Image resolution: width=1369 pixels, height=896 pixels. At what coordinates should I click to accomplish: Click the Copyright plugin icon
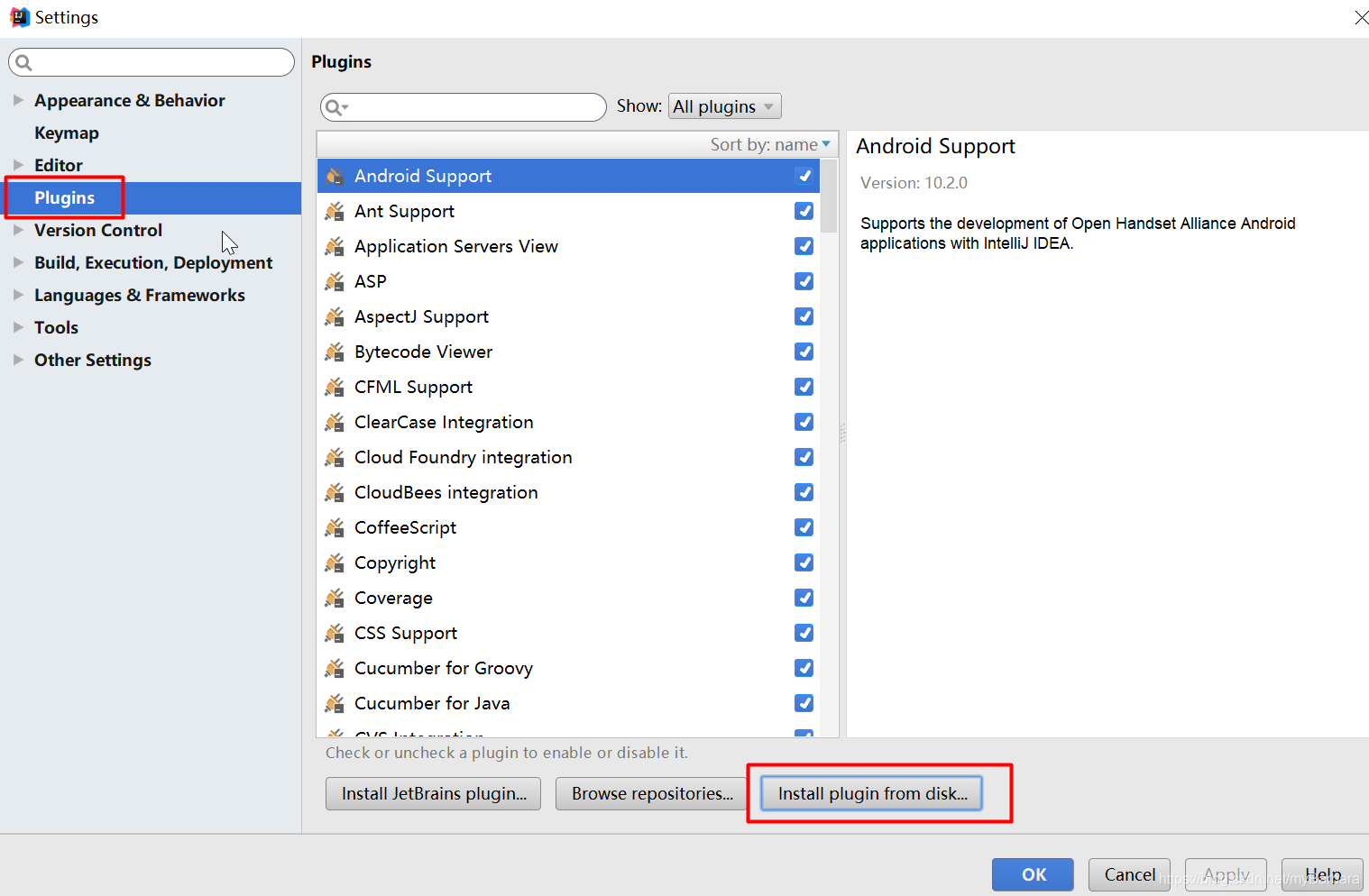[335, 562]
